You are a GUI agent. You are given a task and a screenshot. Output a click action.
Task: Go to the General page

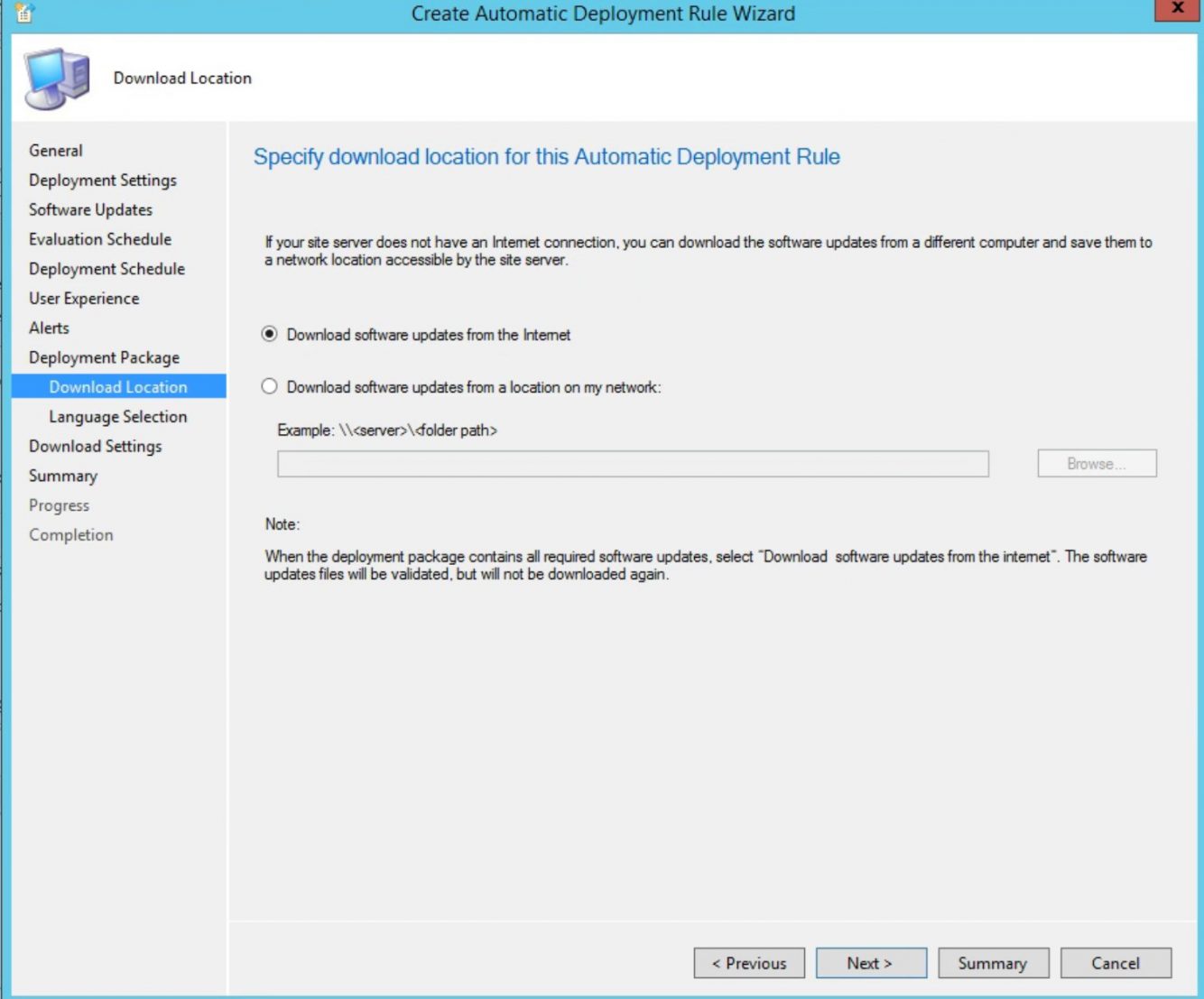(x=56, y=151)
